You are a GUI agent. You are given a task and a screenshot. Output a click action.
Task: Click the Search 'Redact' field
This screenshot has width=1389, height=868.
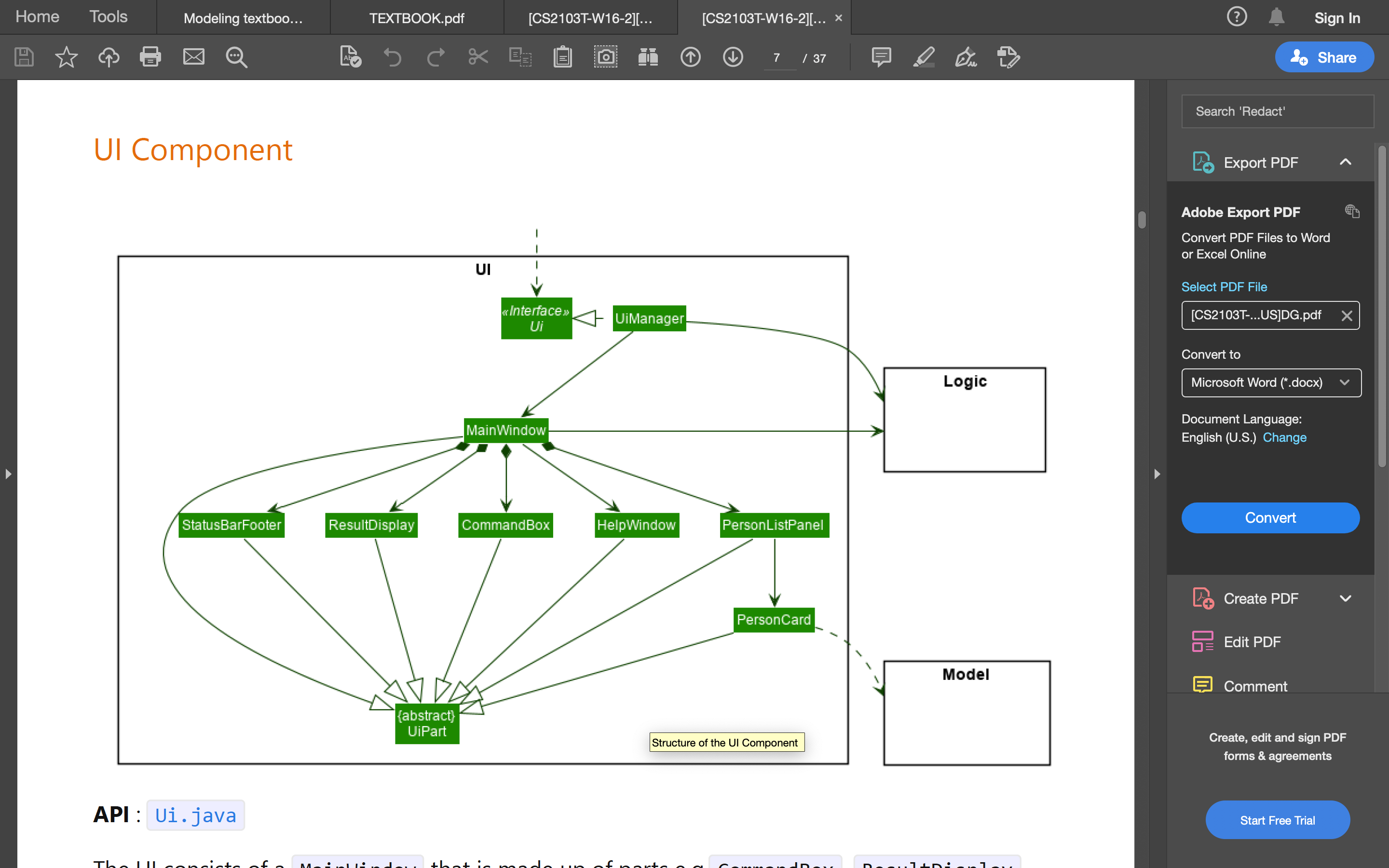(1277, 111)
